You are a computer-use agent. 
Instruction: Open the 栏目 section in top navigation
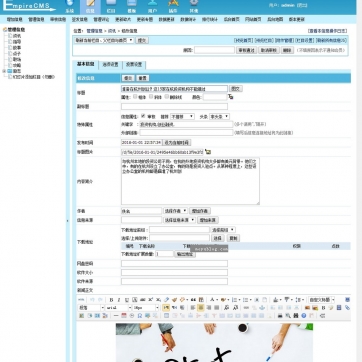point(111,7)
